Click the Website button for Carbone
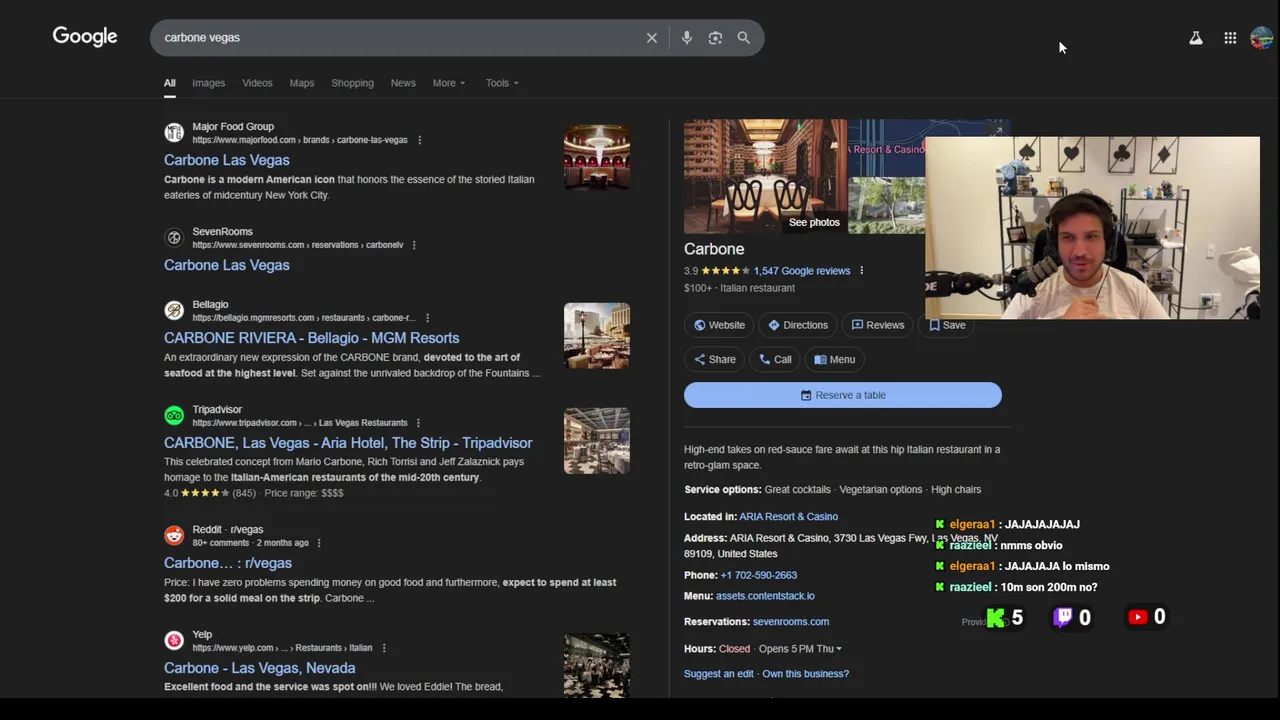 point(719,325)
